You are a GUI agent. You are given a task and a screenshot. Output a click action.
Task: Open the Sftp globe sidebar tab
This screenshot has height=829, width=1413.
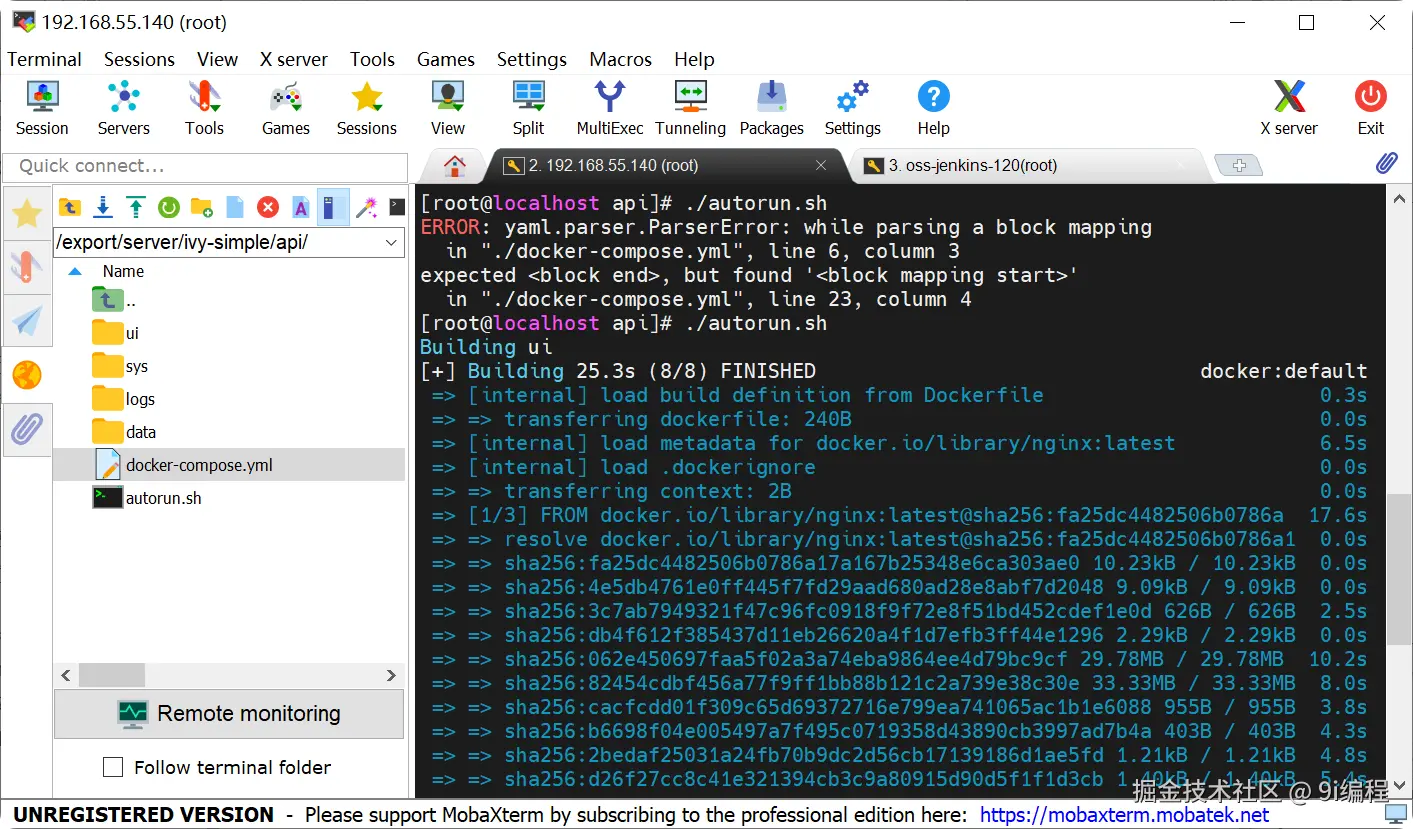tap(27, 375)
